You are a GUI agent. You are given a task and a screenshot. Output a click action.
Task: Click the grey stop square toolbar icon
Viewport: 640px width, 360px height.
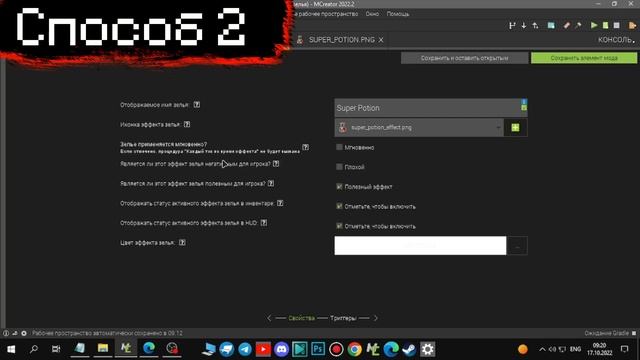point(617,25)
